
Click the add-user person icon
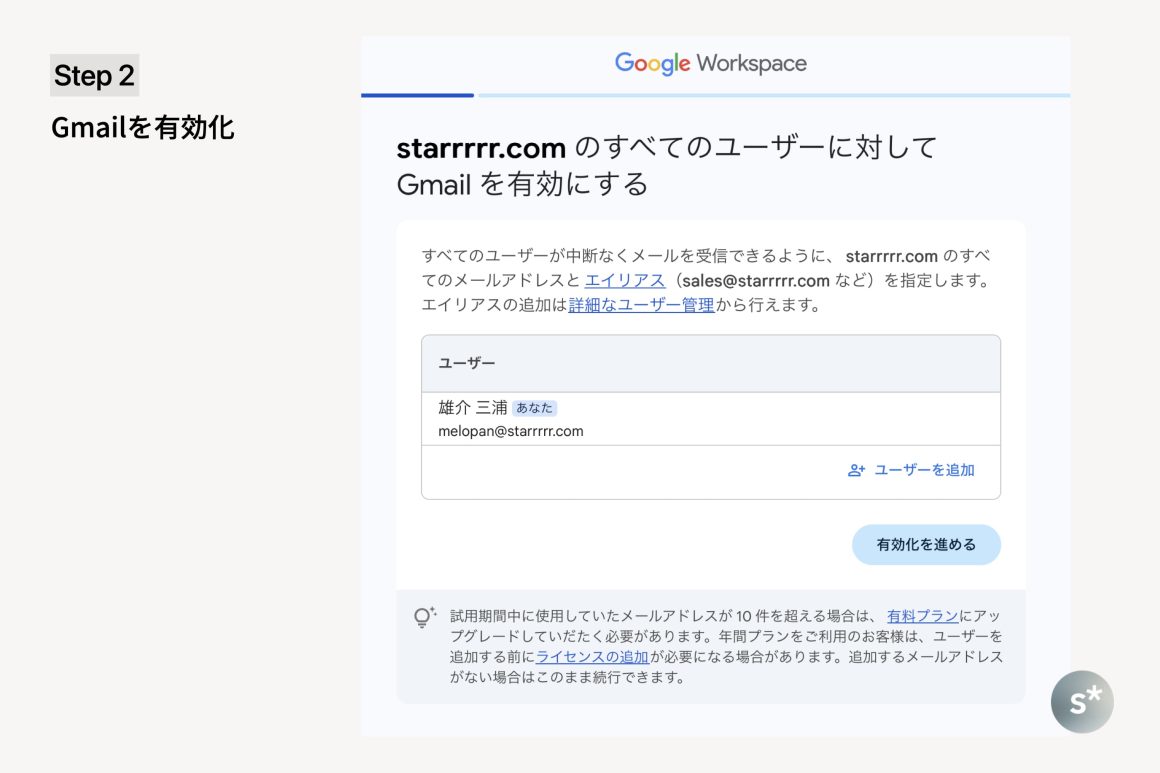(x=856, y=470)
